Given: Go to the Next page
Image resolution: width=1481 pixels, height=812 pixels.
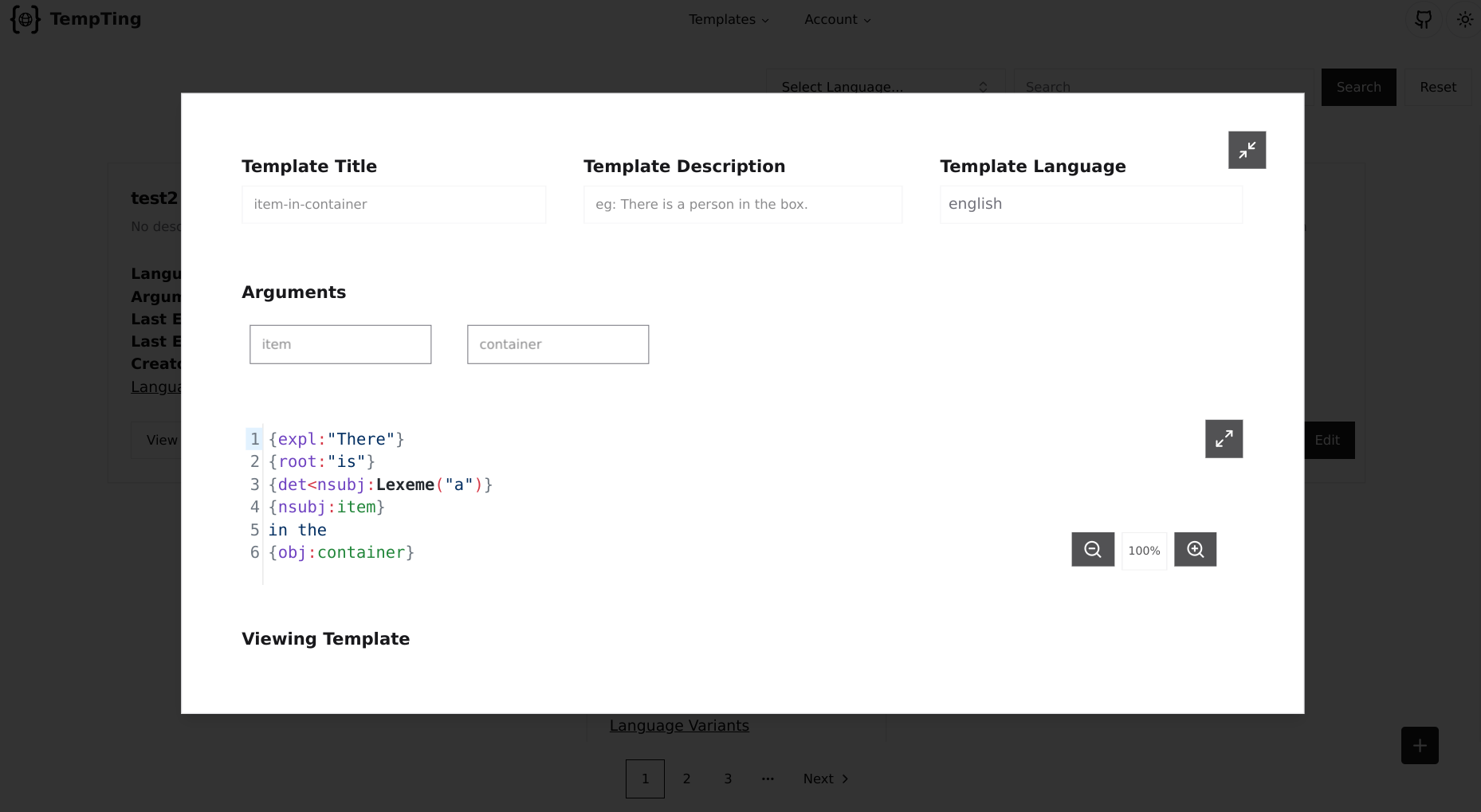Looking at the screenshot, I should click(826, 779).
